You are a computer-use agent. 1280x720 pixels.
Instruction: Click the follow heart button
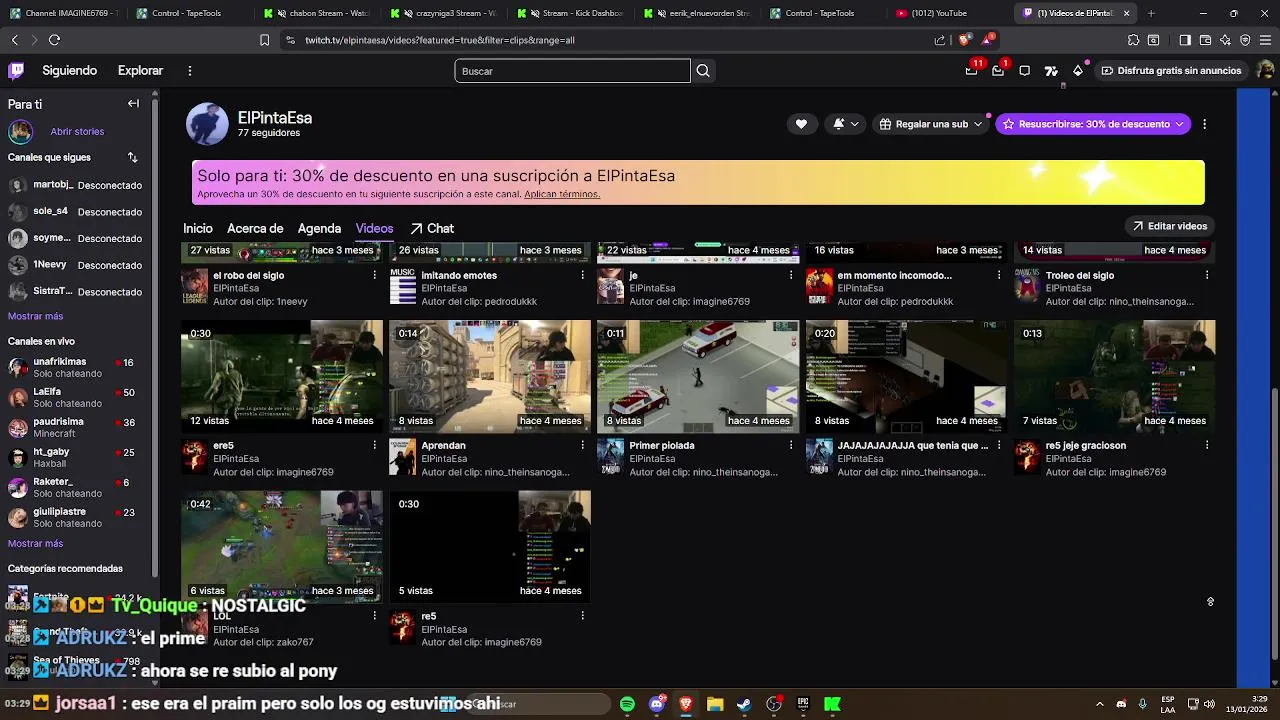(801, 124)
